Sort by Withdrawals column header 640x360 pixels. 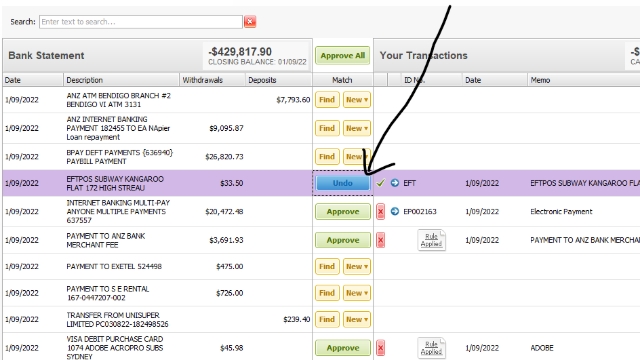click(212, 80)
